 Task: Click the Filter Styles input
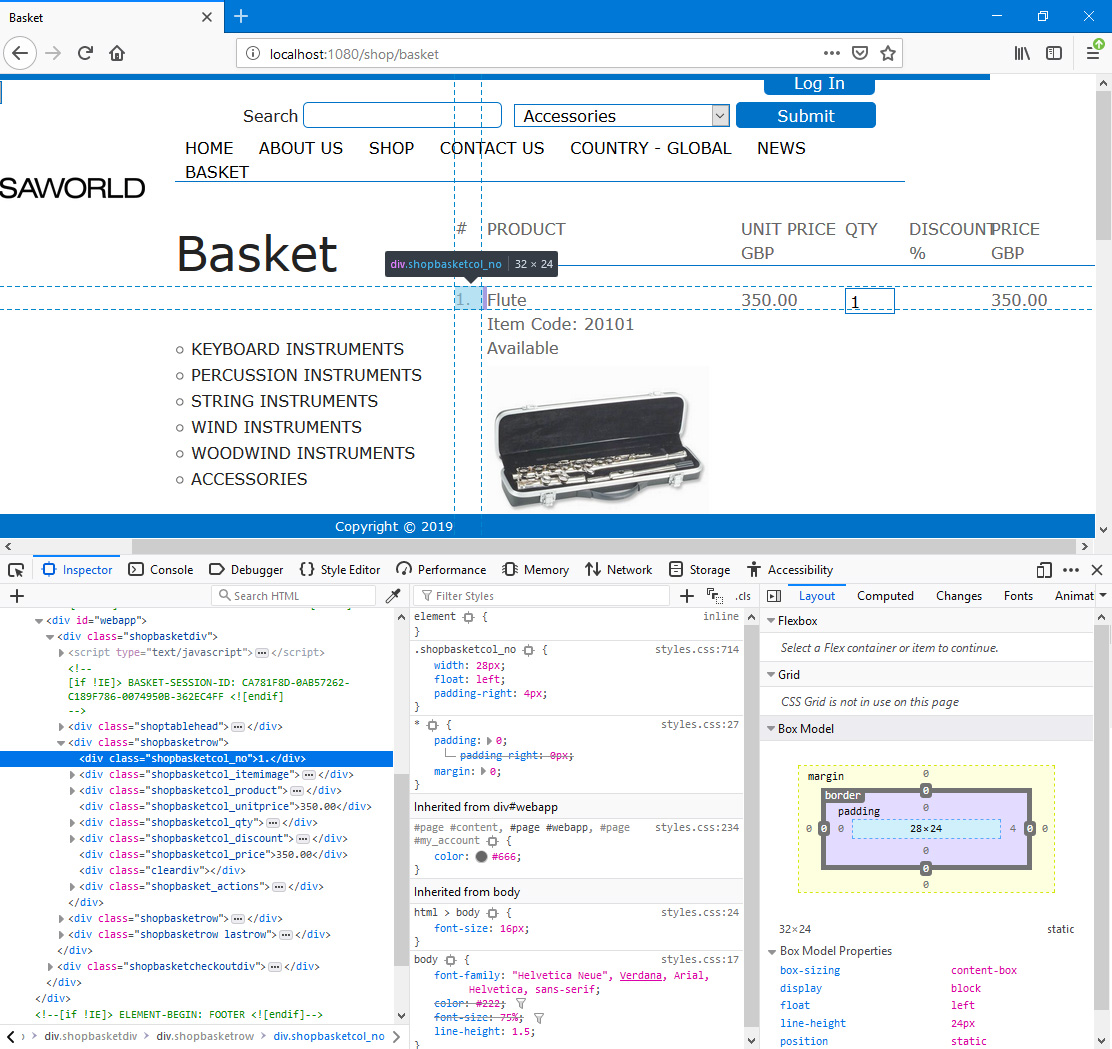point(543,596)
